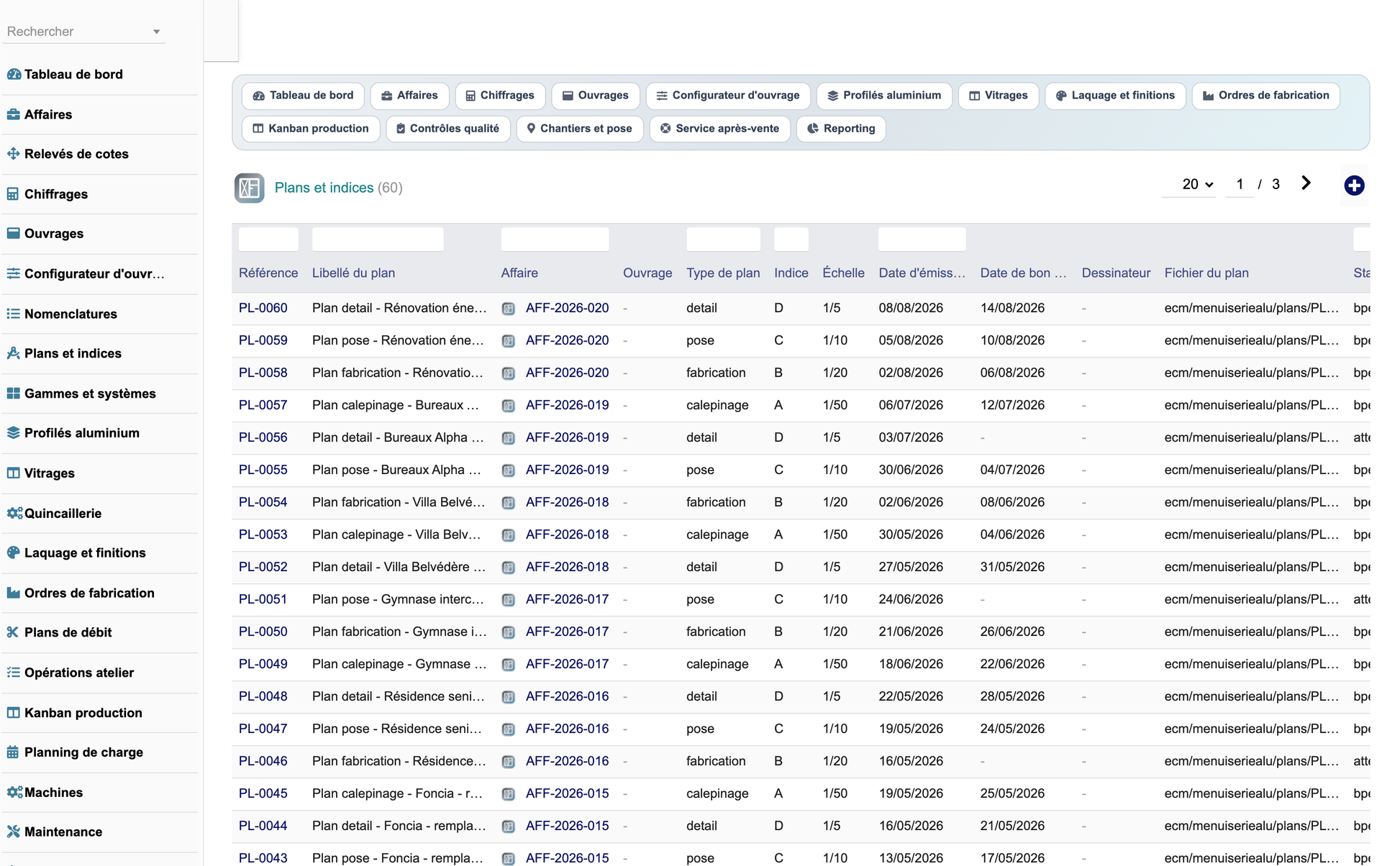The height and width of the screenshot is (866, 1400).
Task: Open the Affaires tab in the top bar
Action: [409, 96]
